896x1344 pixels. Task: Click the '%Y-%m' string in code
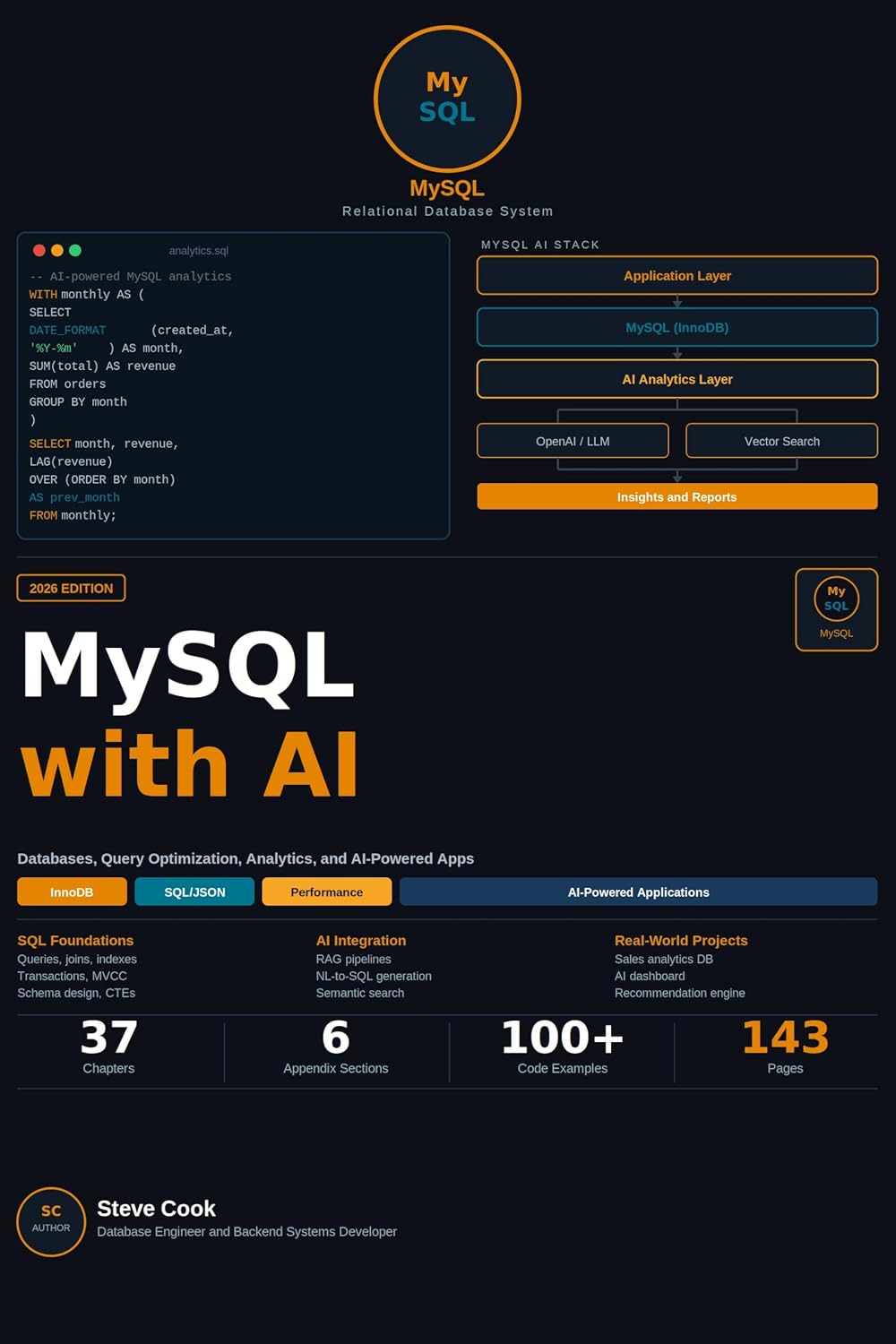[x=53, y=349]
